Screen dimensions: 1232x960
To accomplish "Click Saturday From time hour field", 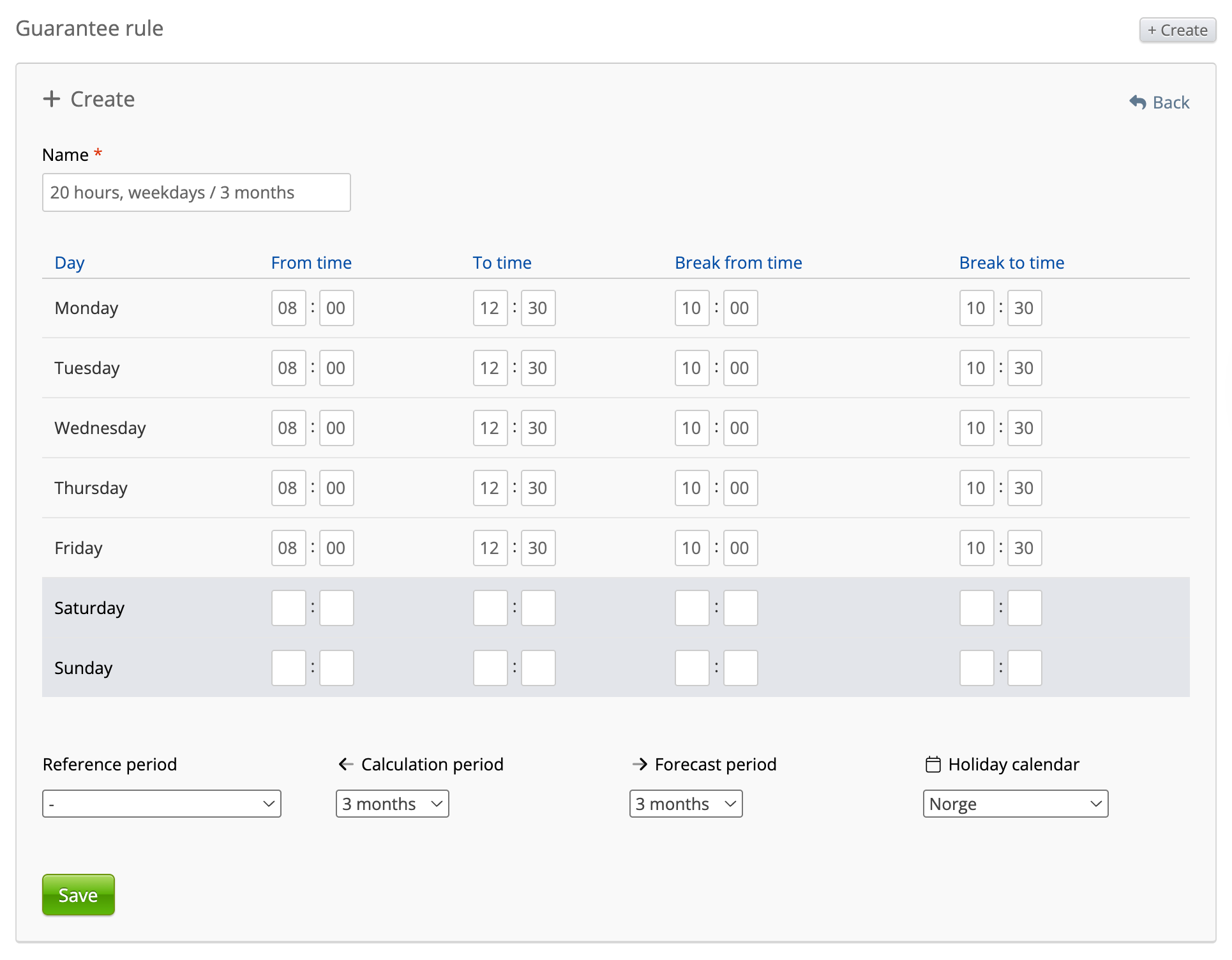I will click(288, 608).
